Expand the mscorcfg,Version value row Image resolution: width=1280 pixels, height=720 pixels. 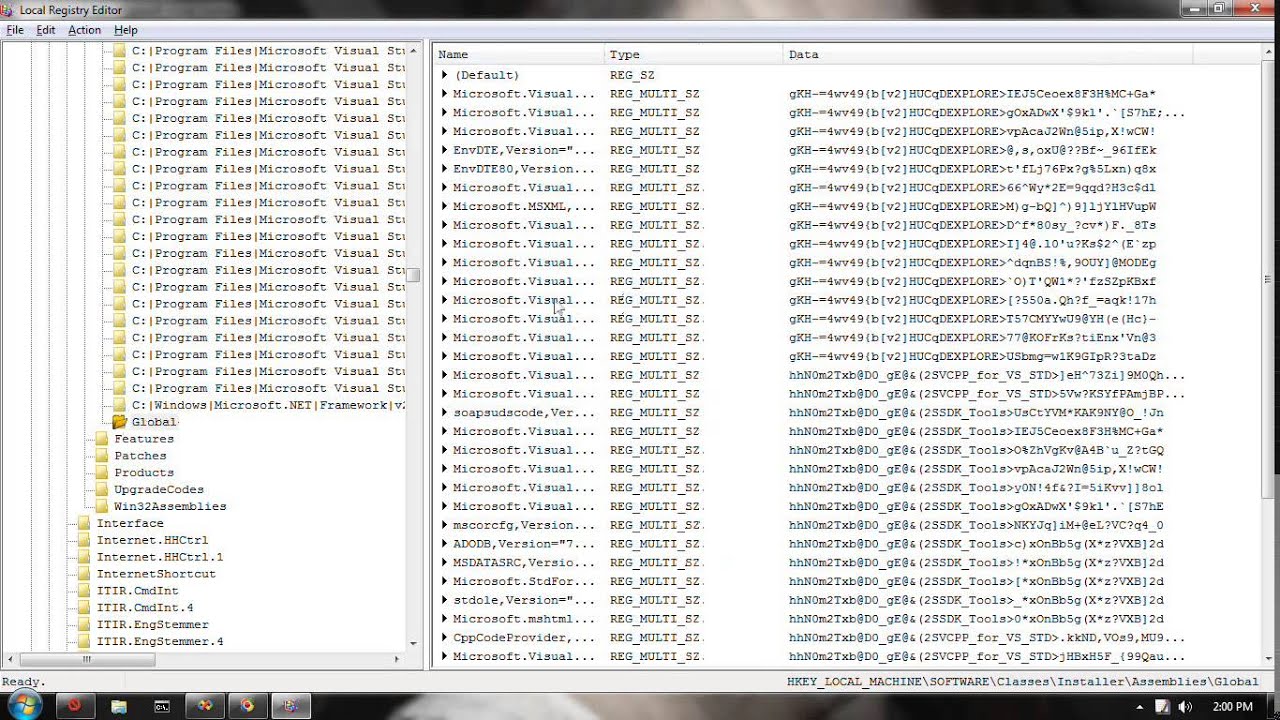coord(445,525)
